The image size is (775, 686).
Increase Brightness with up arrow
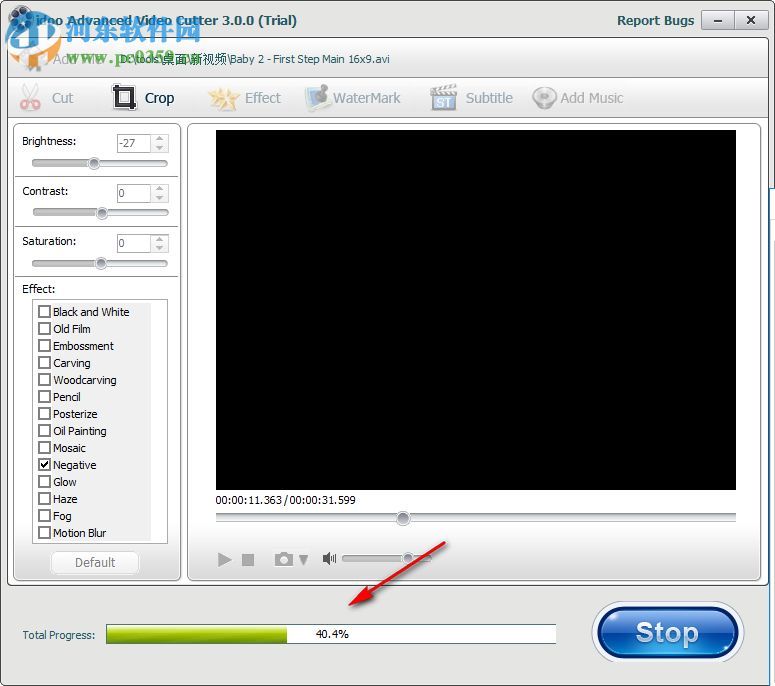[159, 139]
